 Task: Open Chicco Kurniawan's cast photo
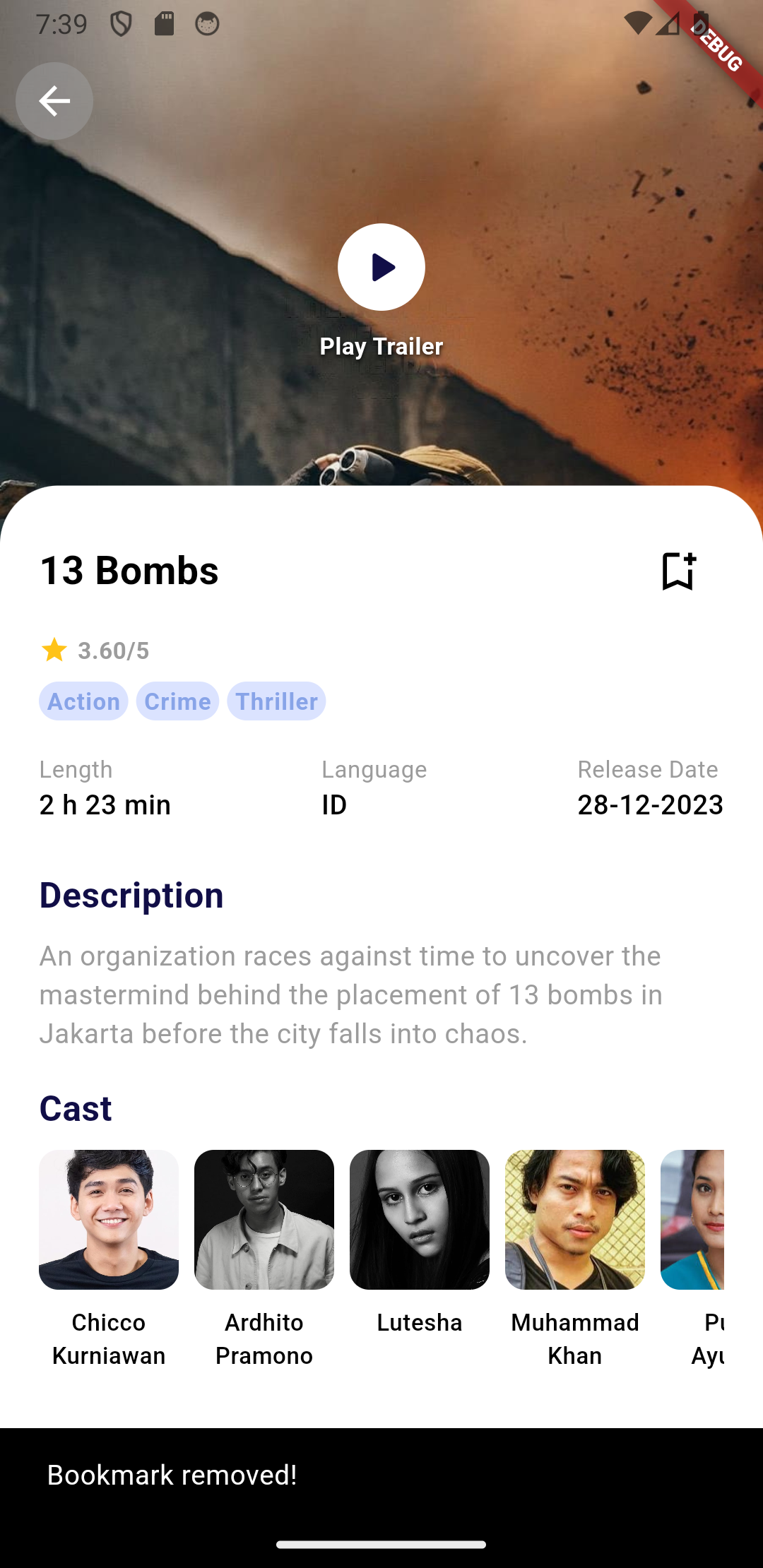(109, 1220)
